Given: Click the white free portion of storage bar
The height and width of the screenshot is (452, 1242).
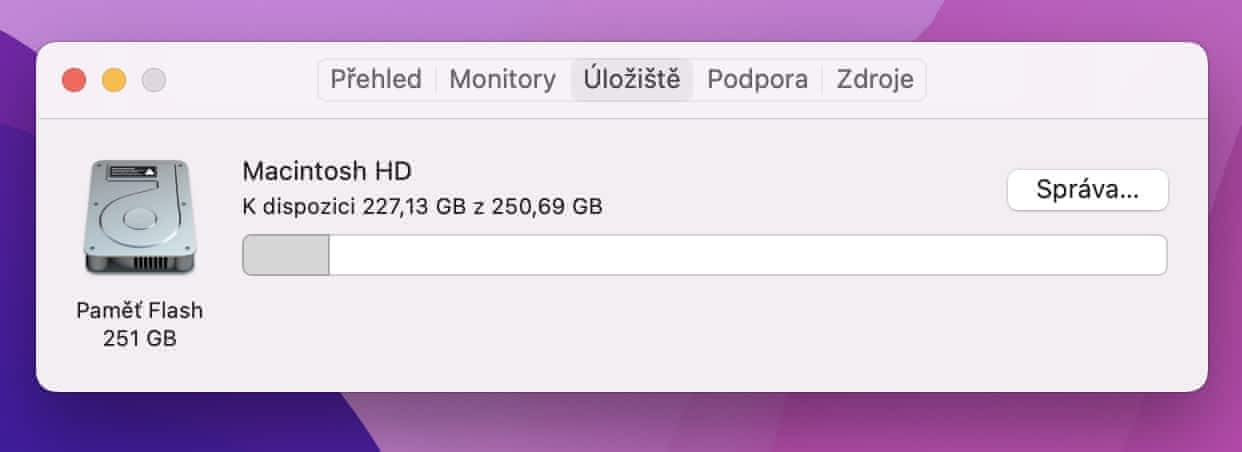Looking at the screenshot, I should (746, 255).
